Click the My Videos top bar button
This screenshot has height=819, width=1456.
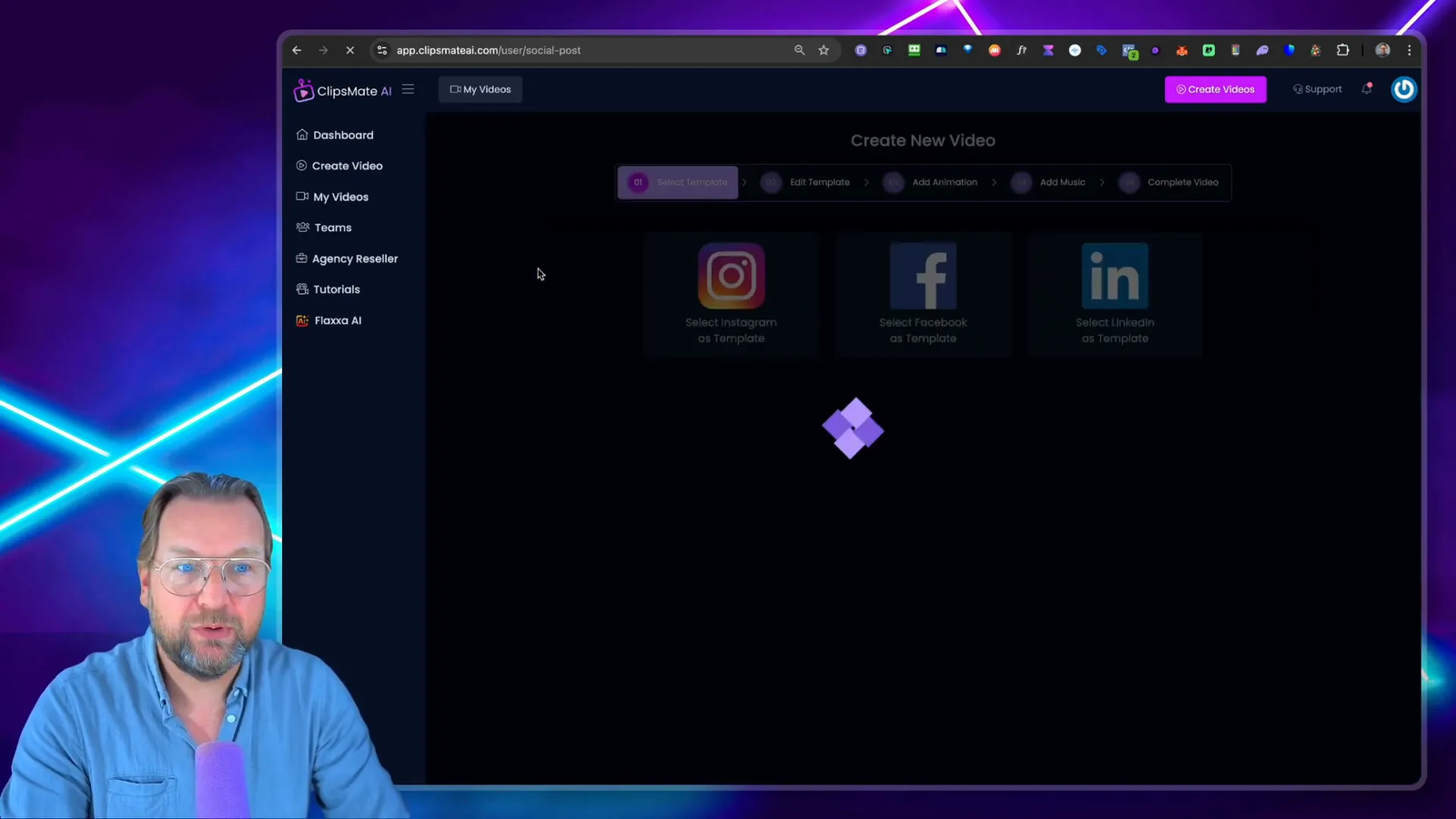(x=480, y=89)
